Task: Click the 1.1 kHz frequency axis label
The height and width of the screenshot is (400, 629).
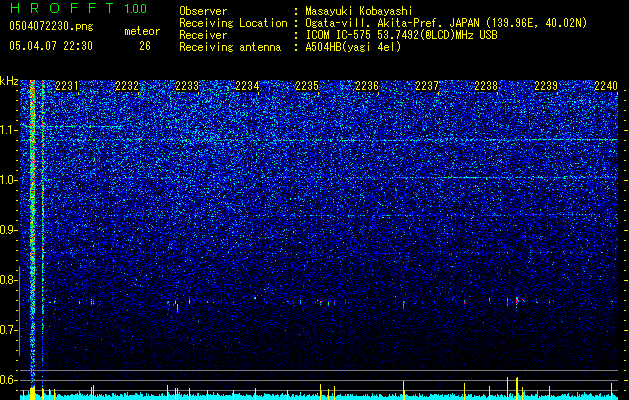Action: (x=9, y=130)
